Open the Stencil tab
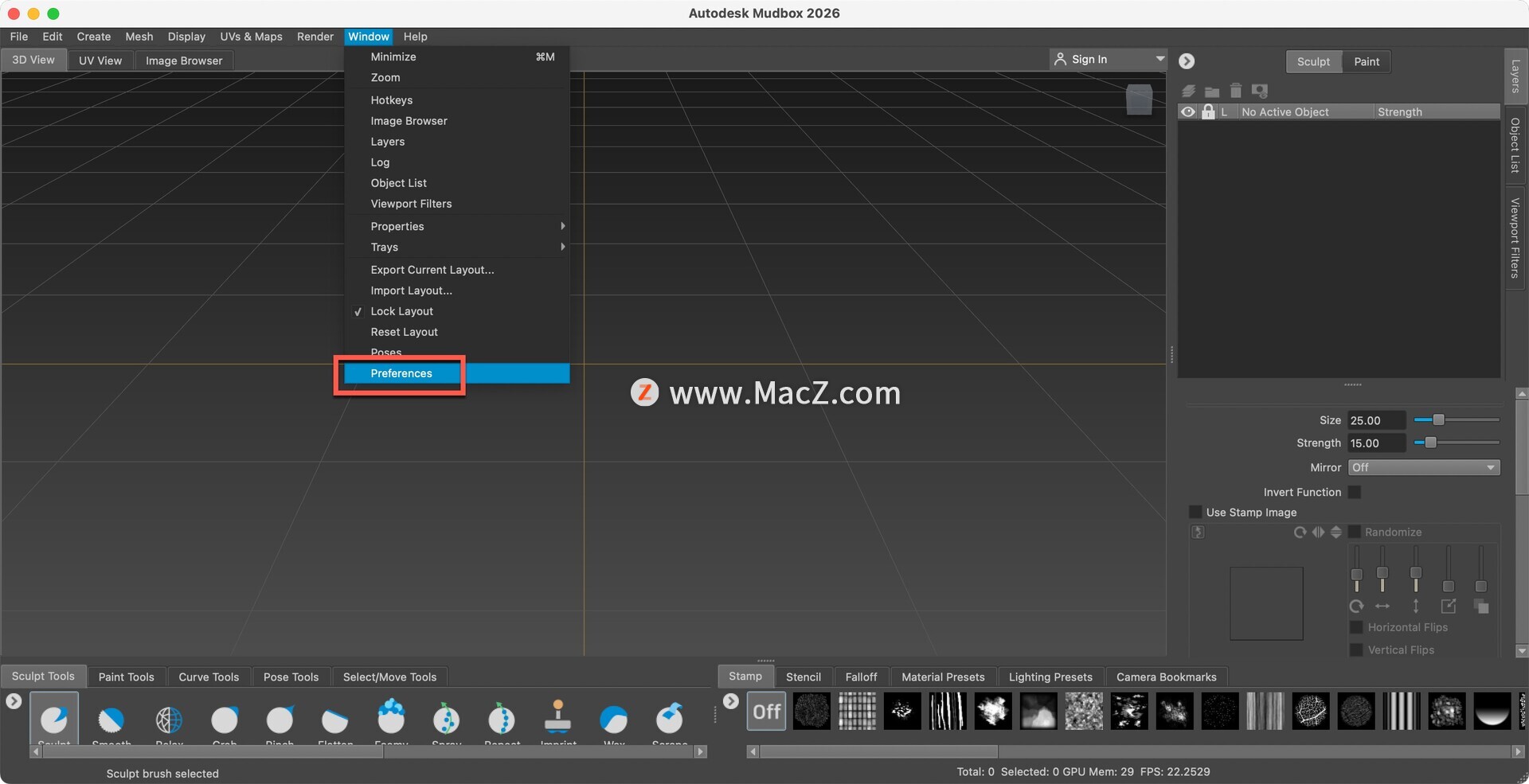Image resolution: width=1529 pixels, height=784 pixels. click(x=803, y=677)
